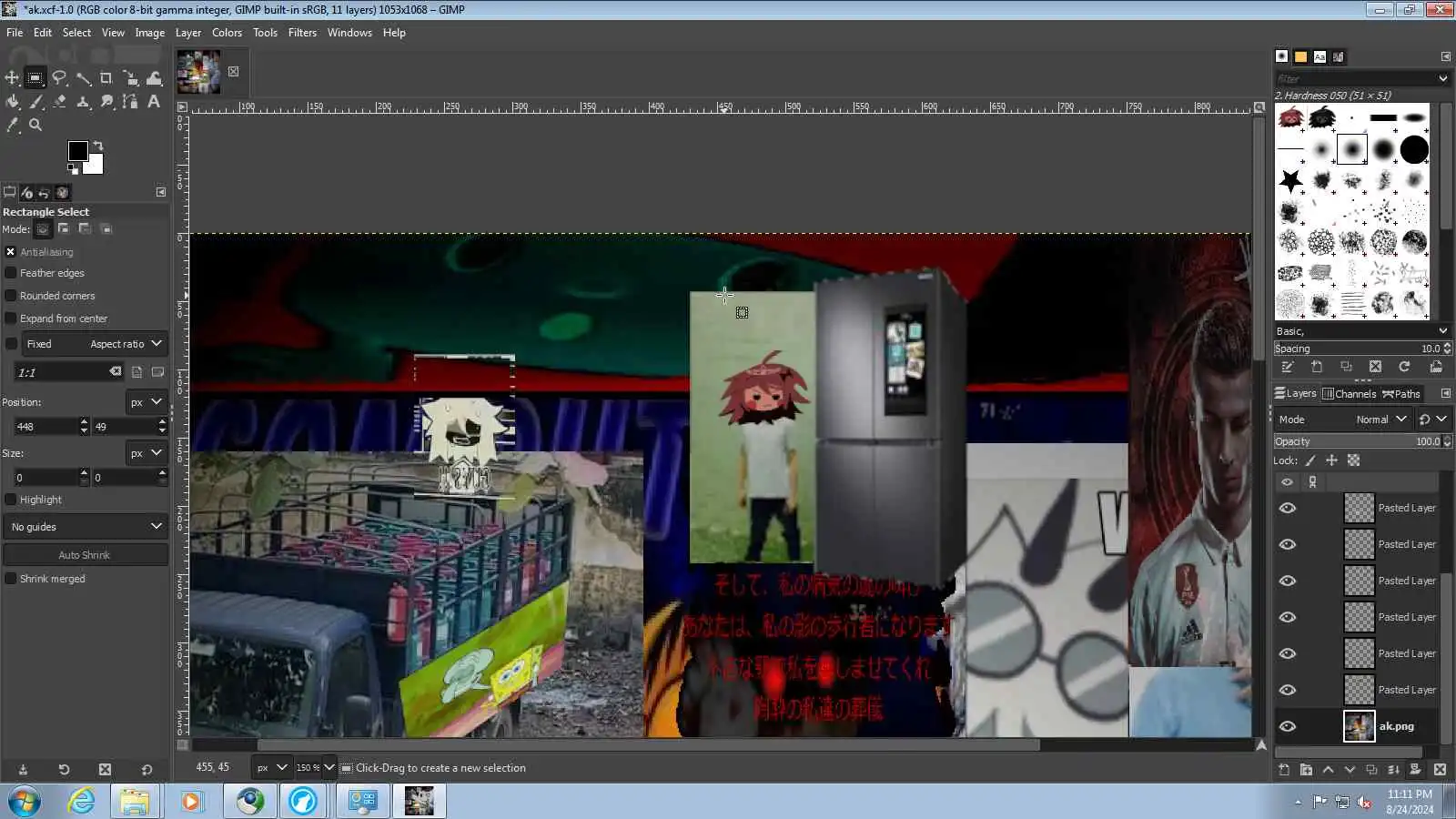Select the Free Select lasso tool
Screen dimensions: 1456x819
coord(59,78)
